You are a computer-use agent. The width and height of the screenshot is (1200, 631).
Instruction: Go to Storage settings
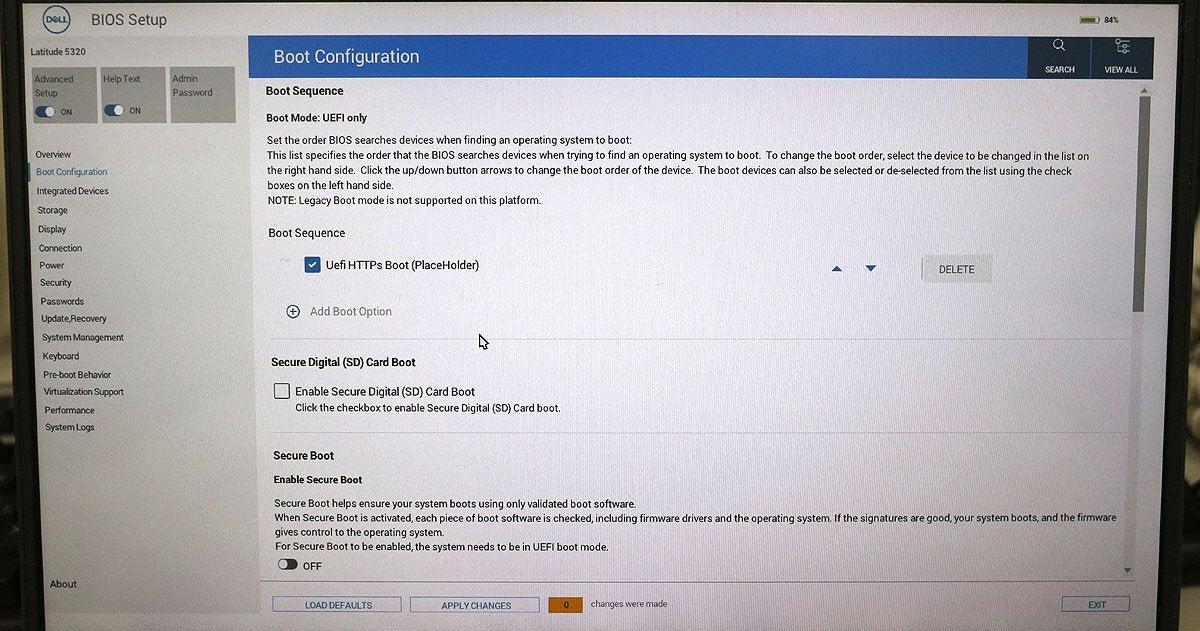point(53,210)
